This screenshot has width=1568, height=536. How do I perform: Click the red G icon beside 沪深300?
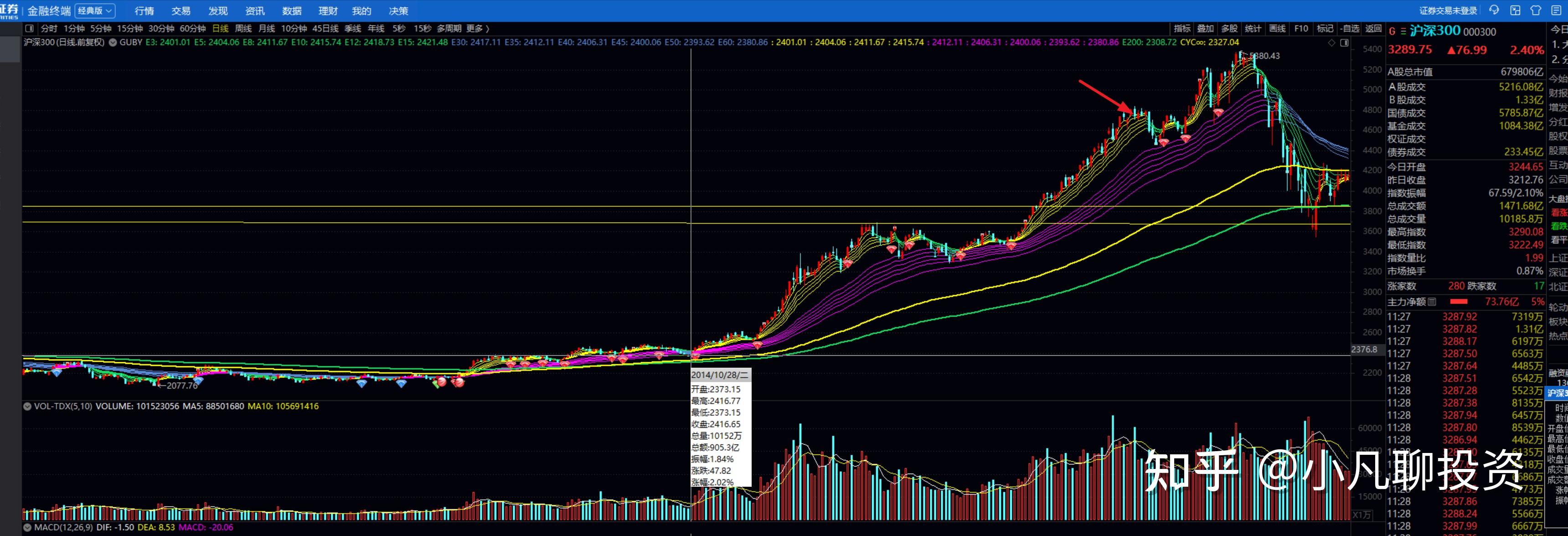[x=1392, y=31]
